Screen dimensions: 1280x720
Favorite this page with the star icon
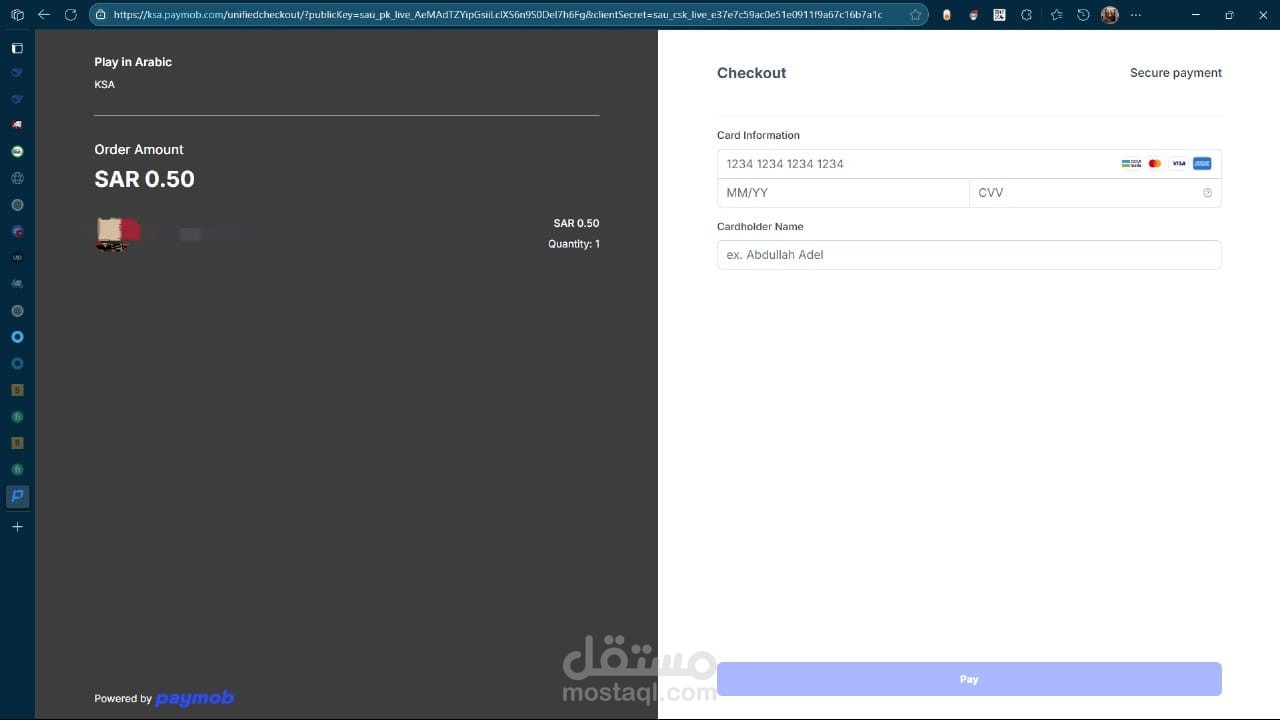tap(915, 15)
